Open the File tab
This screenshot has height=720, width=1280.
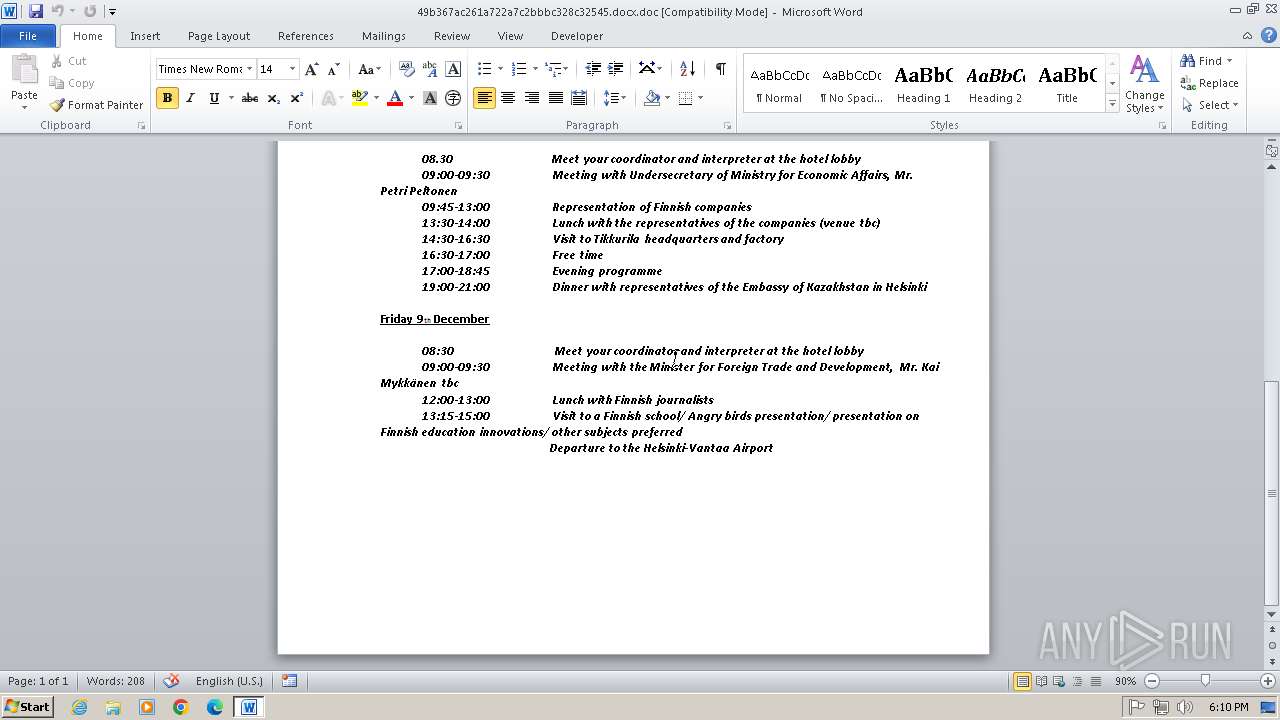point(28,36)
